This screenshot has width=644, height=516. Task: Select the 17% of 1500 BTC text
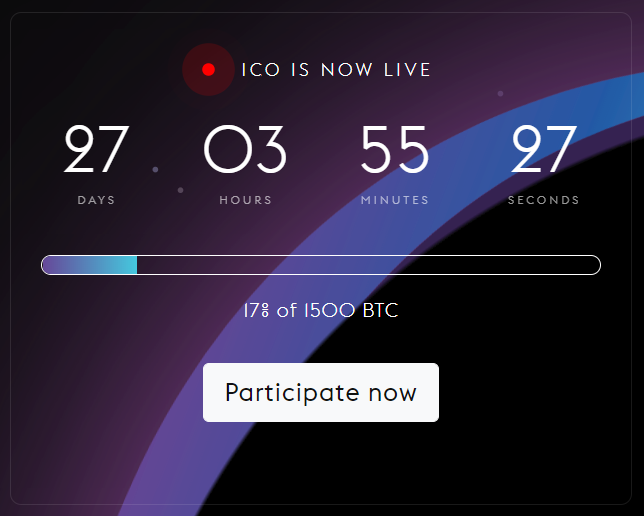coord(321,310)
